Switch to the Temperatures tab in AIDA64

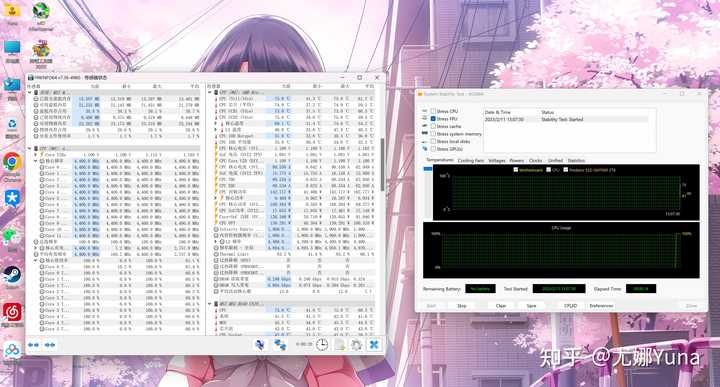pyautogui.click(x=440, y=160)
